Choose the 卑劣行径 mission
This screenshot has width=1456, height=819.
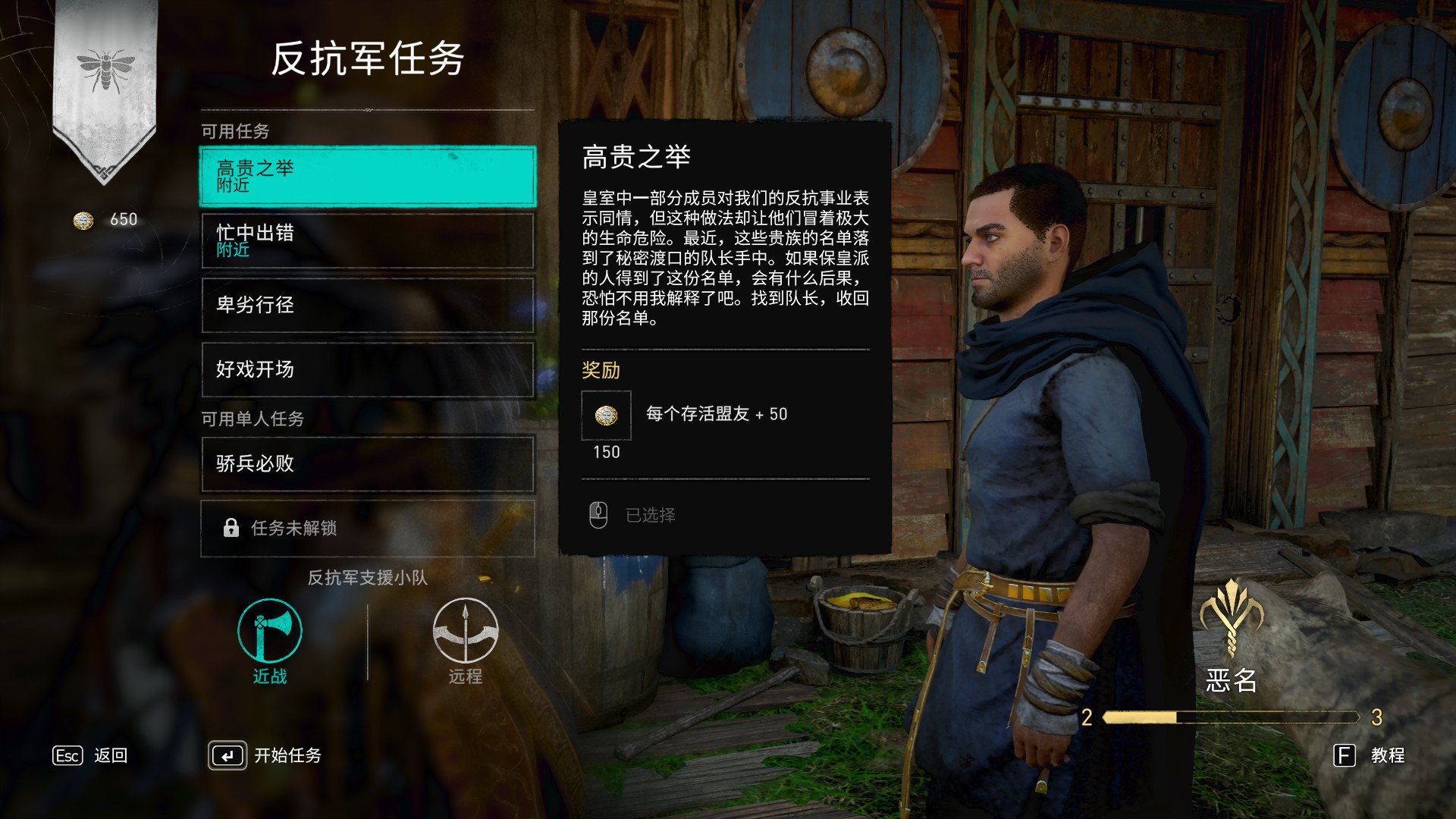[x=368, y=306]
